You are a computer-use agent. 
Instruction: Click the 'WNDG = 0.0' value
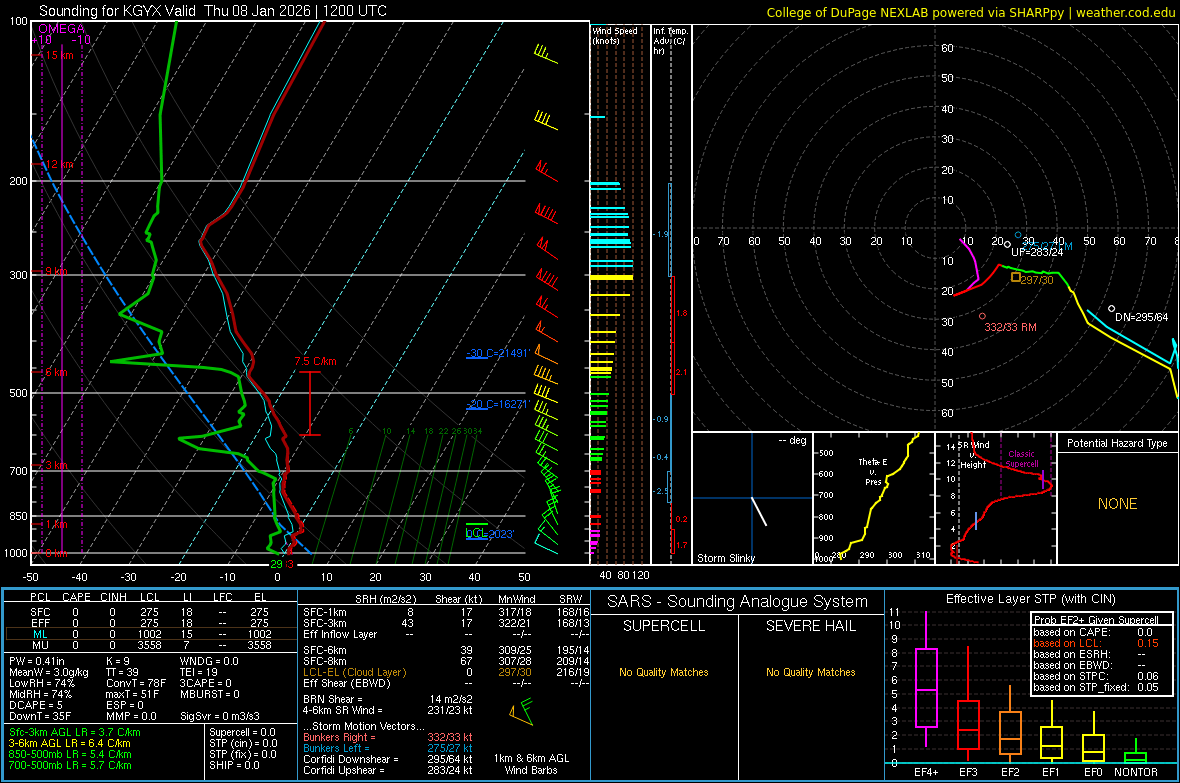click(x=209, y=661)
